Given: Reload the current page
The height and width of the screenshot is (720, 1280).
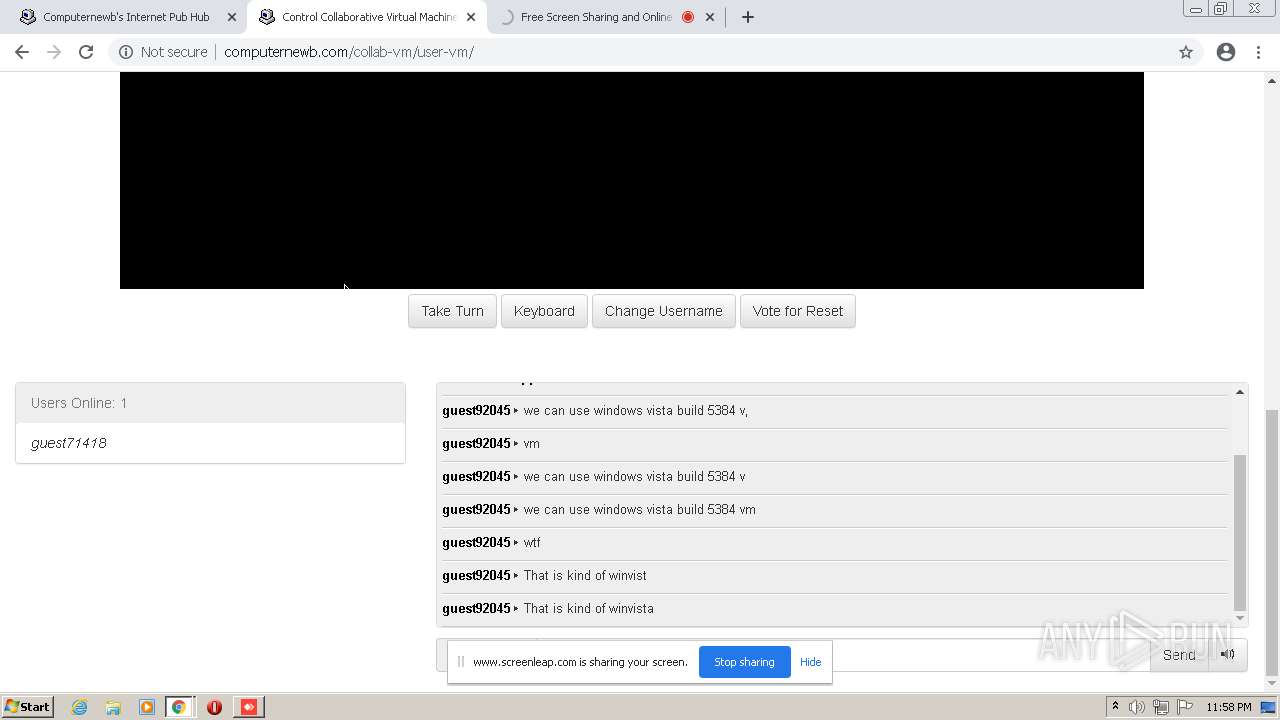Looking at the screenshot, I should coord(86,52).
